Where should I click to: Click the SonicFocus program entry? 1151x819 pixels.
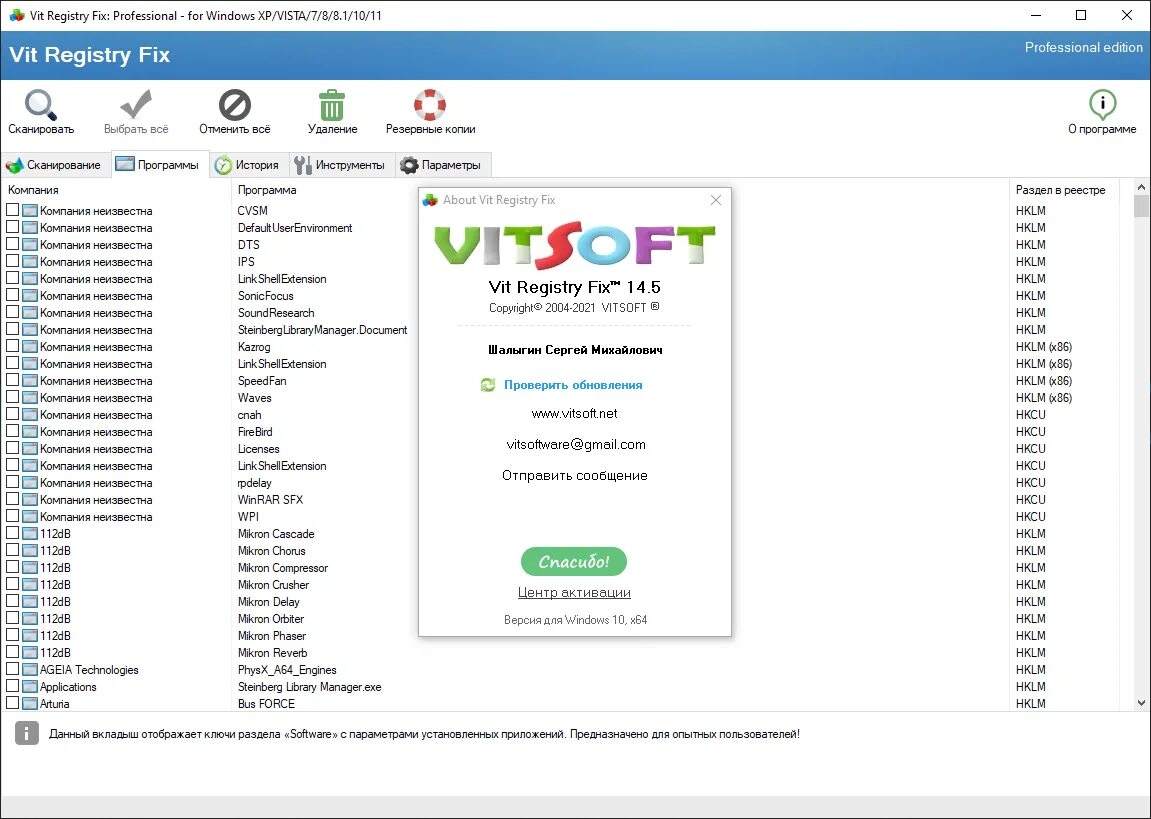265,296
